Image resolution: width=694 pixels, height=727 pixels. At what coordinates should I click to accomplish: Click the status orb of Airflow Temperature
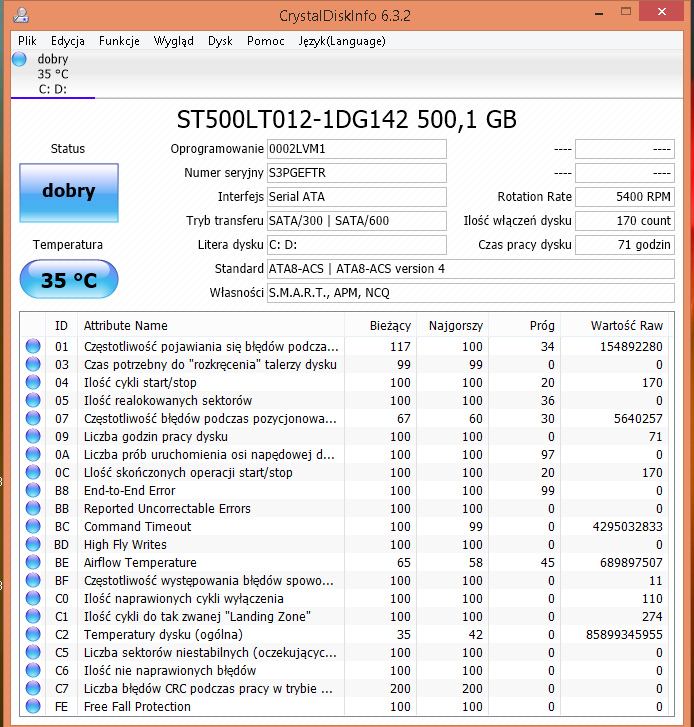click(33, 562)
